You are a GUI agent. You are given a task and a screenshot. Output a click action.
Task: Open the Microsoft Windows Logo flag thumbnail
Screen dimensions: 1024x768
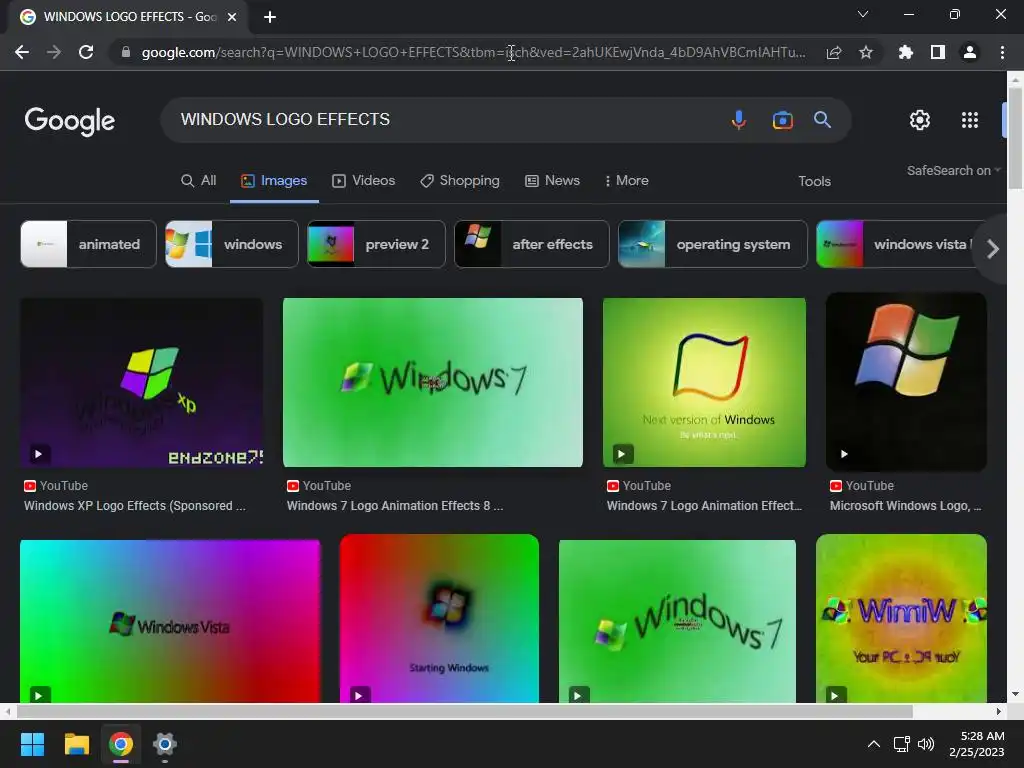point(906,382)
